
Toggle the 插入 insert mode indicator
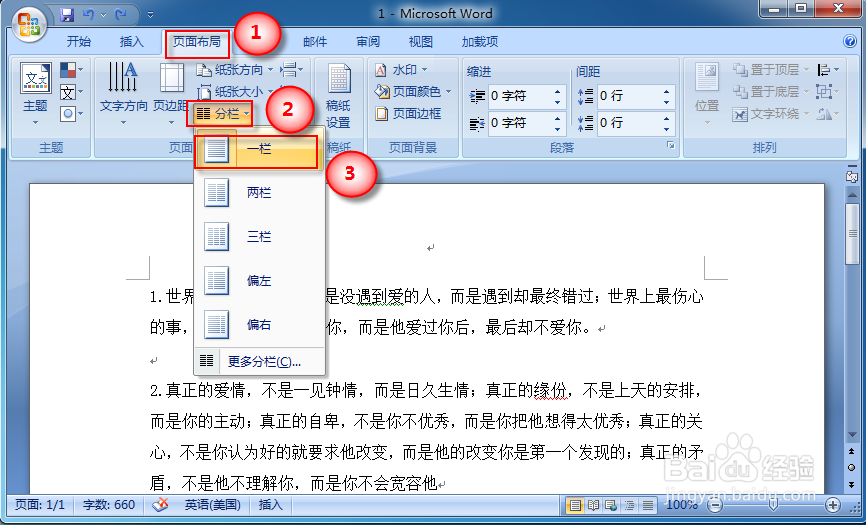270,504
